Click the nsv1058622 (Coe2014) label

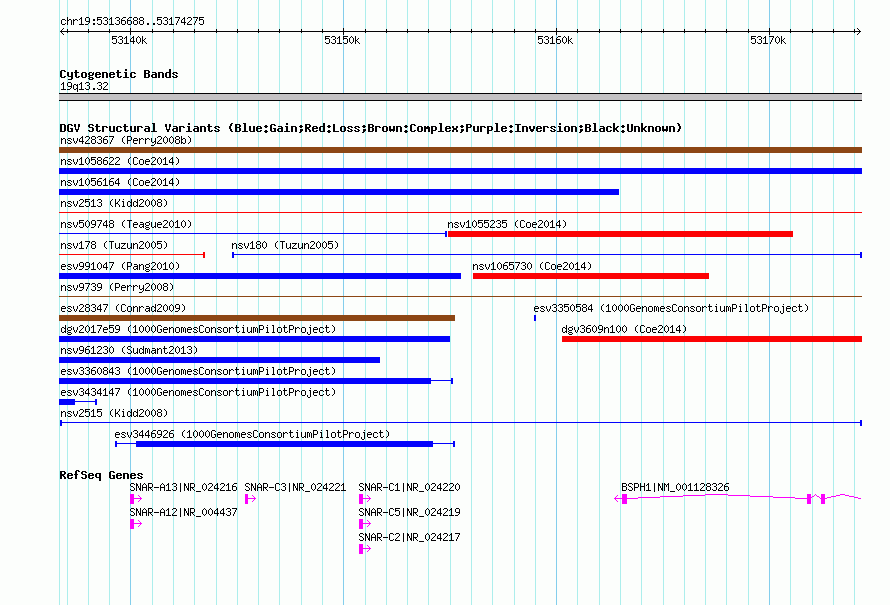120,161
